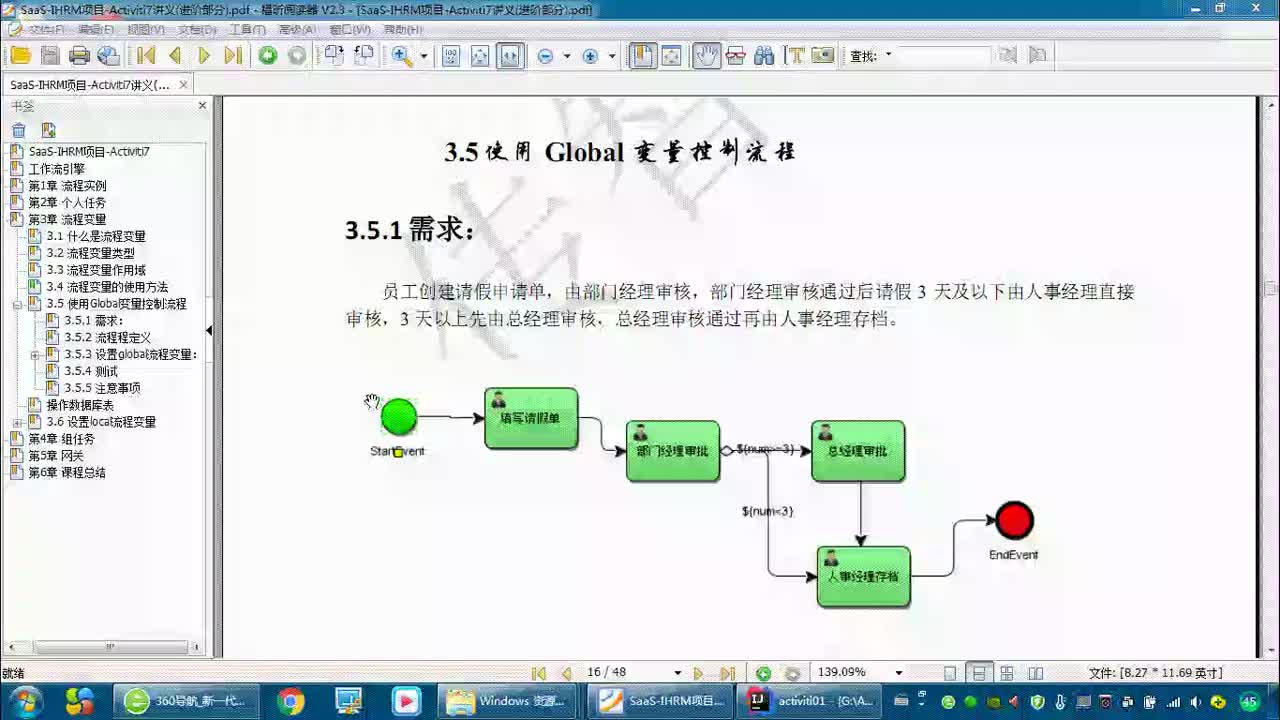The height and width of the screenshot is (720, 1280).
Task: Collapse bookmarks panel with divider arrow
Action: (209, 330)
